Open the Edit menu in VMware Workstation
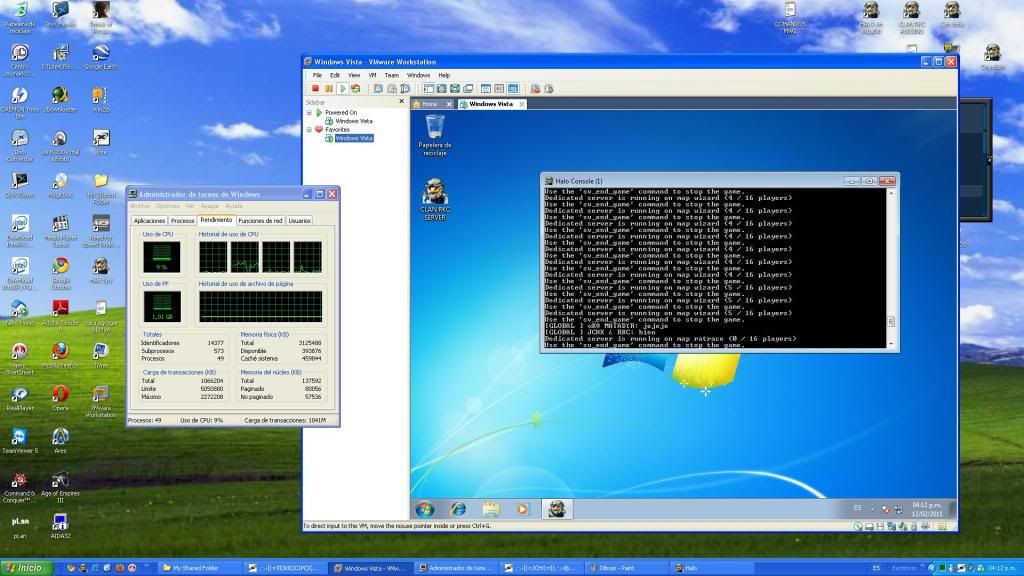The width and height of the screenshot is (1024, 576). (x=335, y=75)
